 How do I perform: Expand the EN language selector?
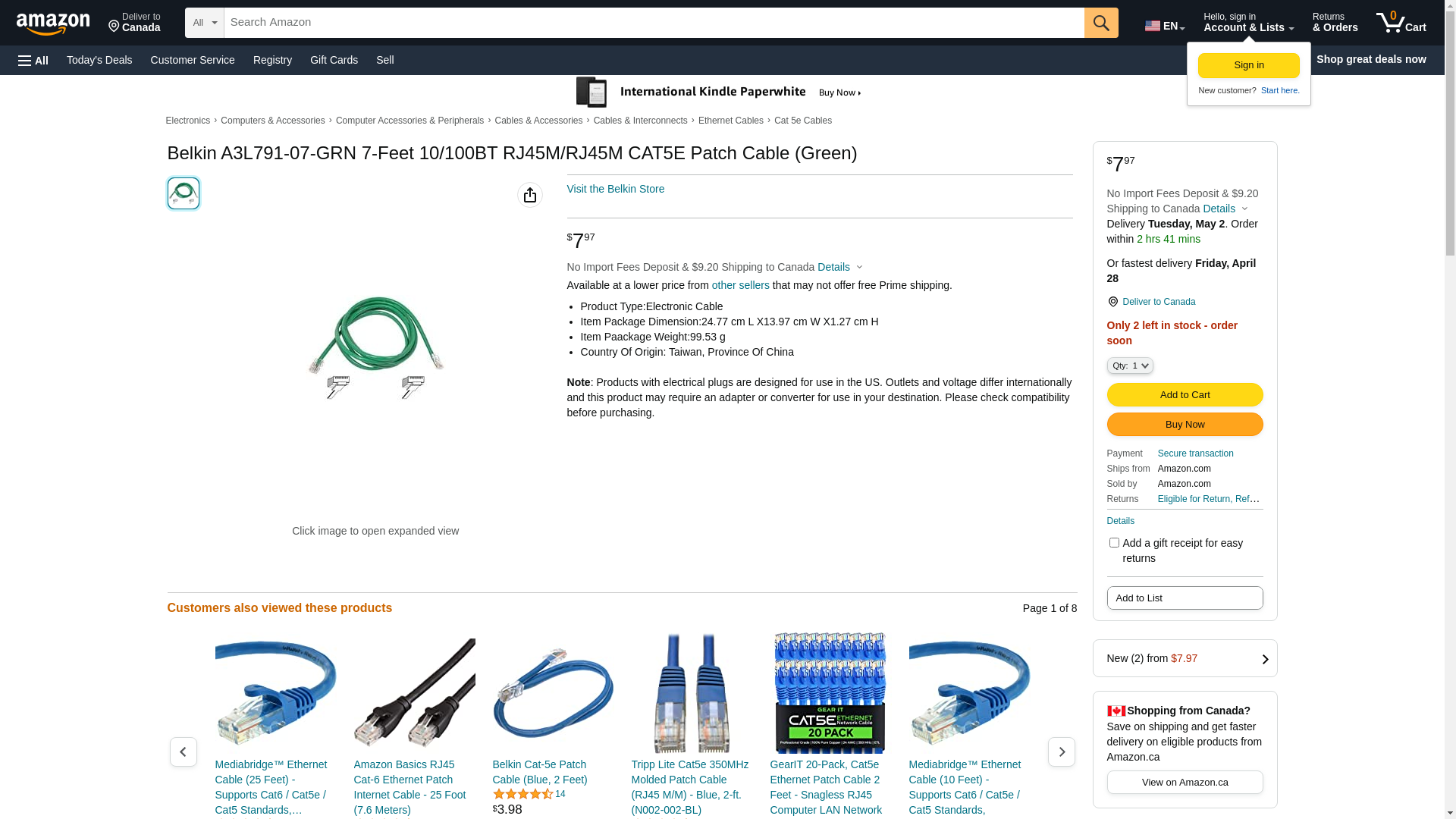click(x=1165, y=26)
